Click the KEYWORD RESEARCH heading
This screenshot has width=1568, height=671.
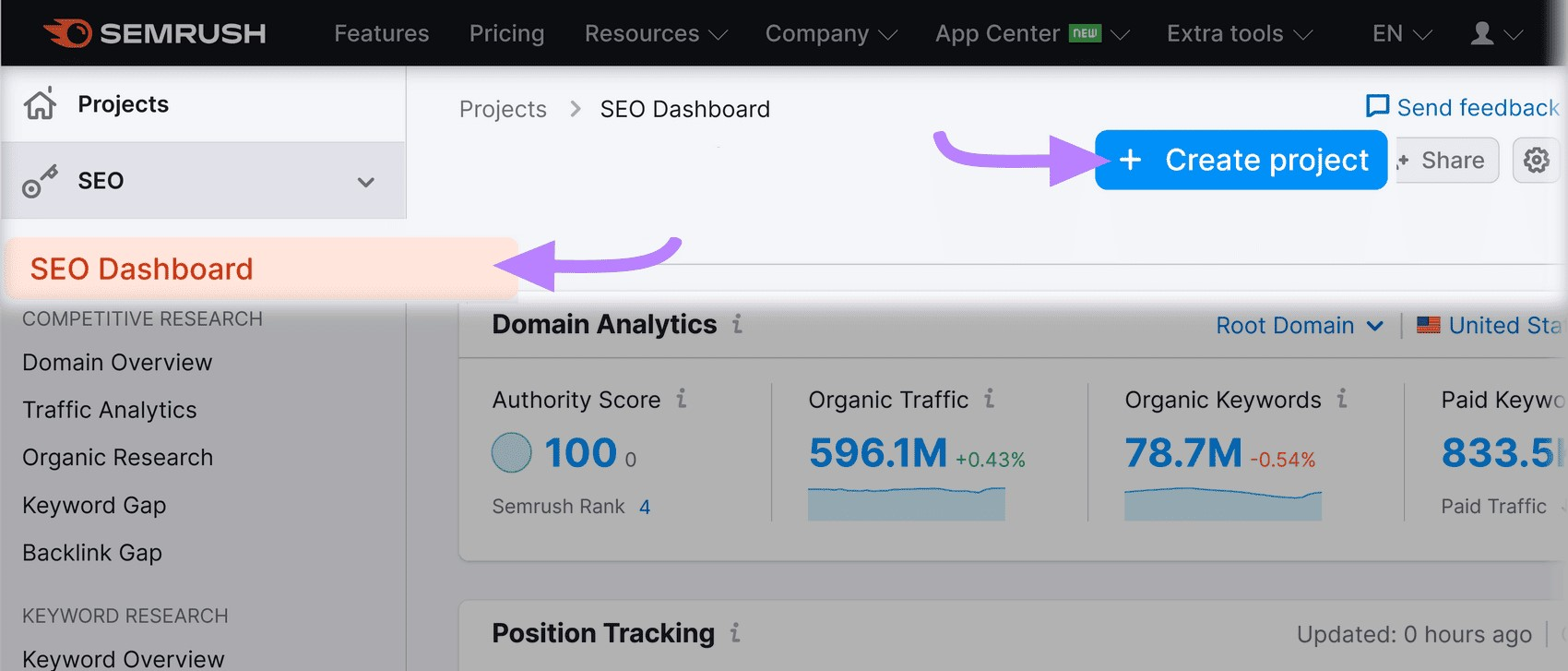coord(125,616)
